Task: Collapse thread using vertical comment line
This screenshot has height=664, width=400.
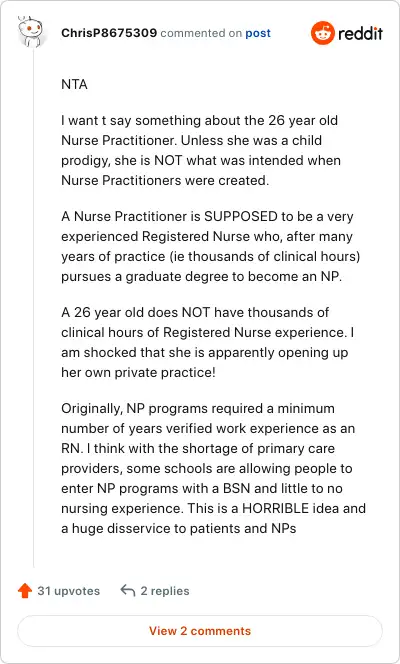Action: click(x=34, y=307)
